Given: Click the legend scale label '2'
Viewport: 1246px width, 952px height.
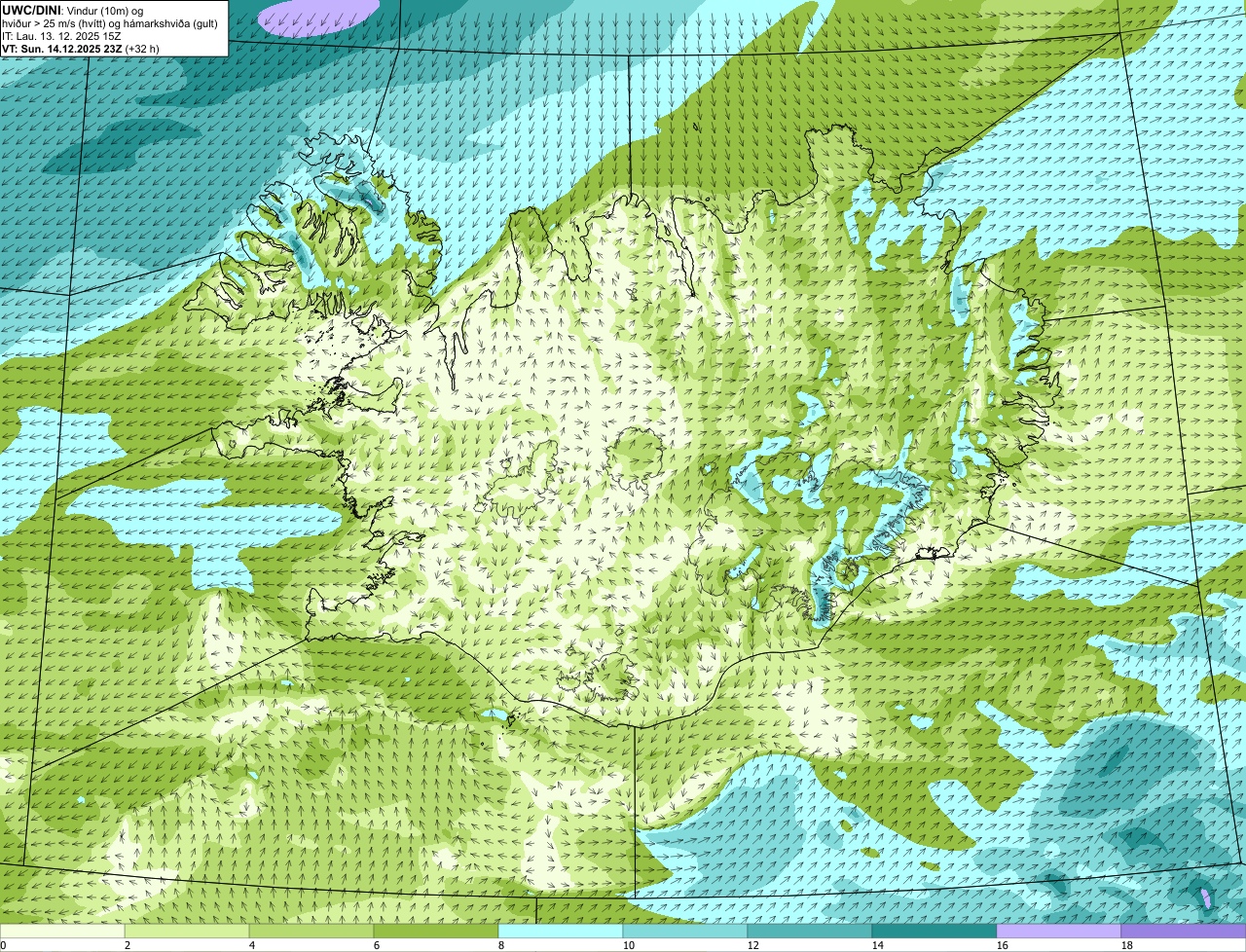Looking at the screenshot, I should [128, 945].
